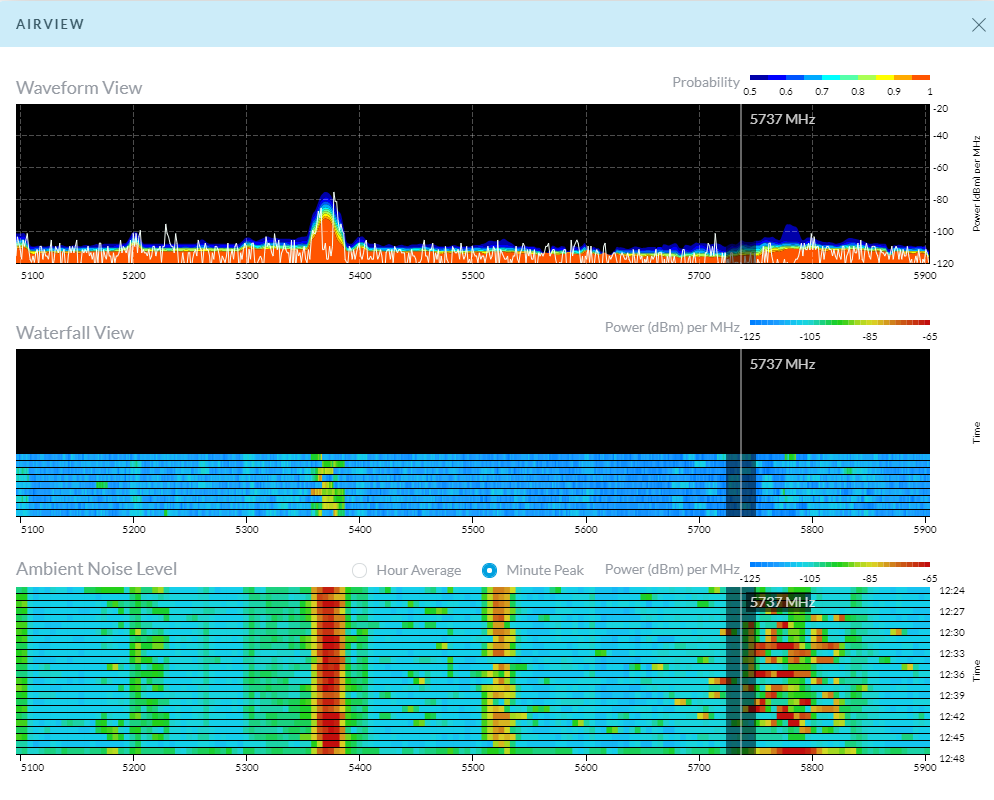Screen dimensions: 994x800
Task: Close the AirView dialog
Action: tap(978, 25)
